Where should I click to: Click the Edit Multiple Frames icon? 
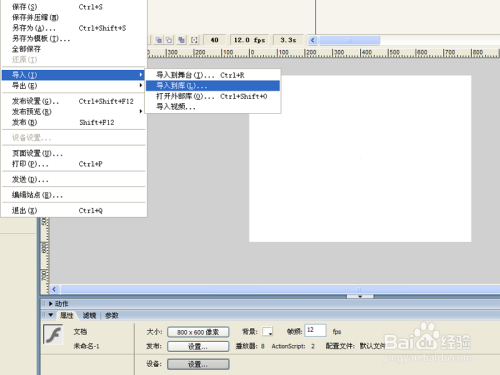click(x=181, y=40)
